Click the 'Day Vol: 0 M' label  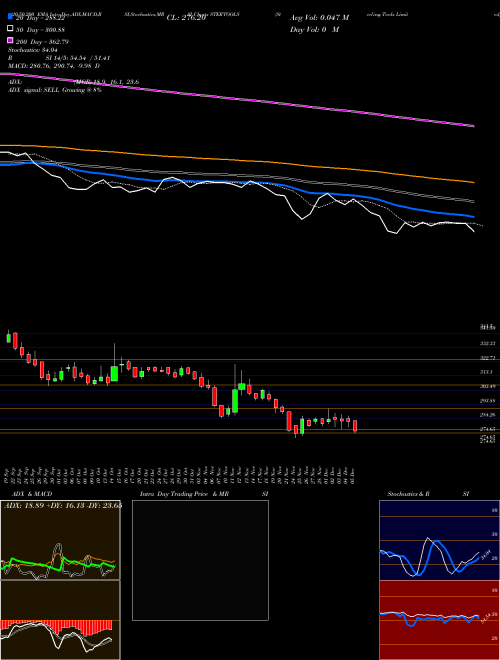tap(314, 29)
